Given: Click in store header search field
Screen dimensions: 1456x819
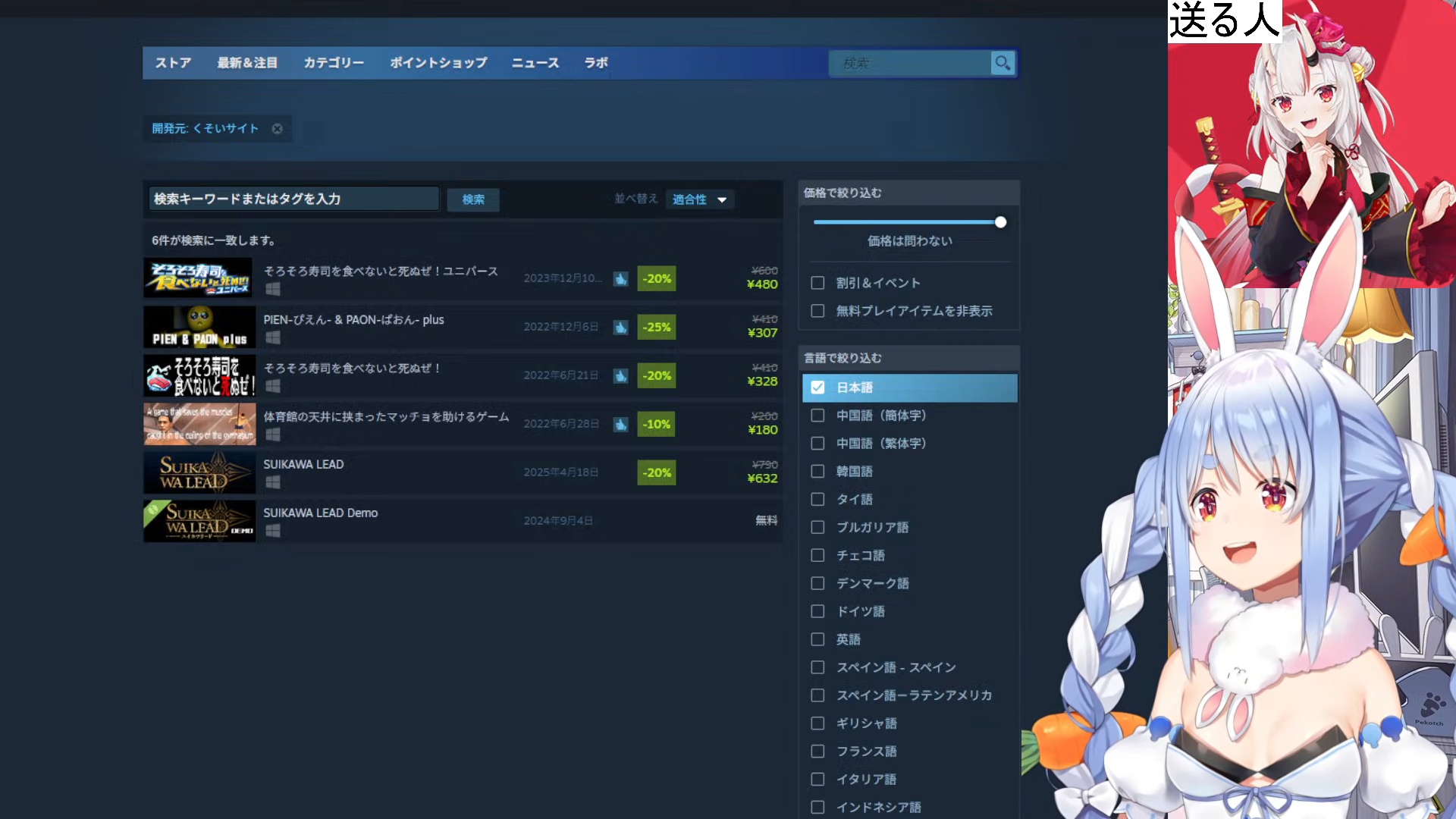Looking at the screenshot, I should coord(910,63).
